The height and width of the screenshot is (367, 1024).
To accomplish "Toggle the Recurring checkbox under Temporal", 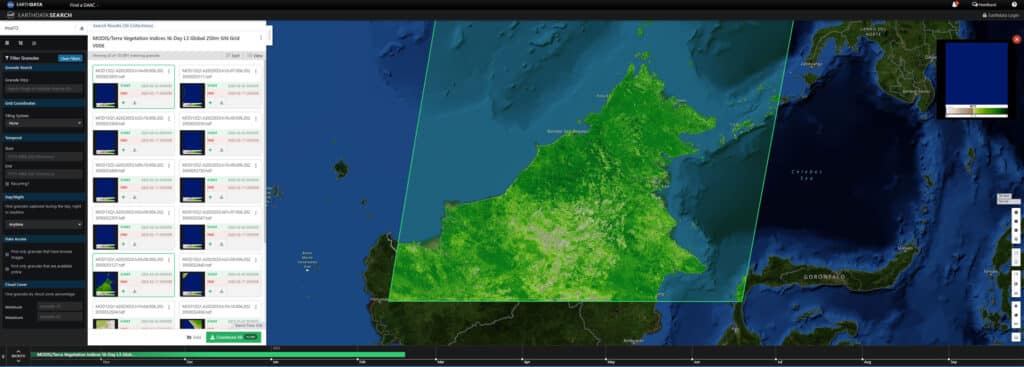I will [x=7, y=184].
